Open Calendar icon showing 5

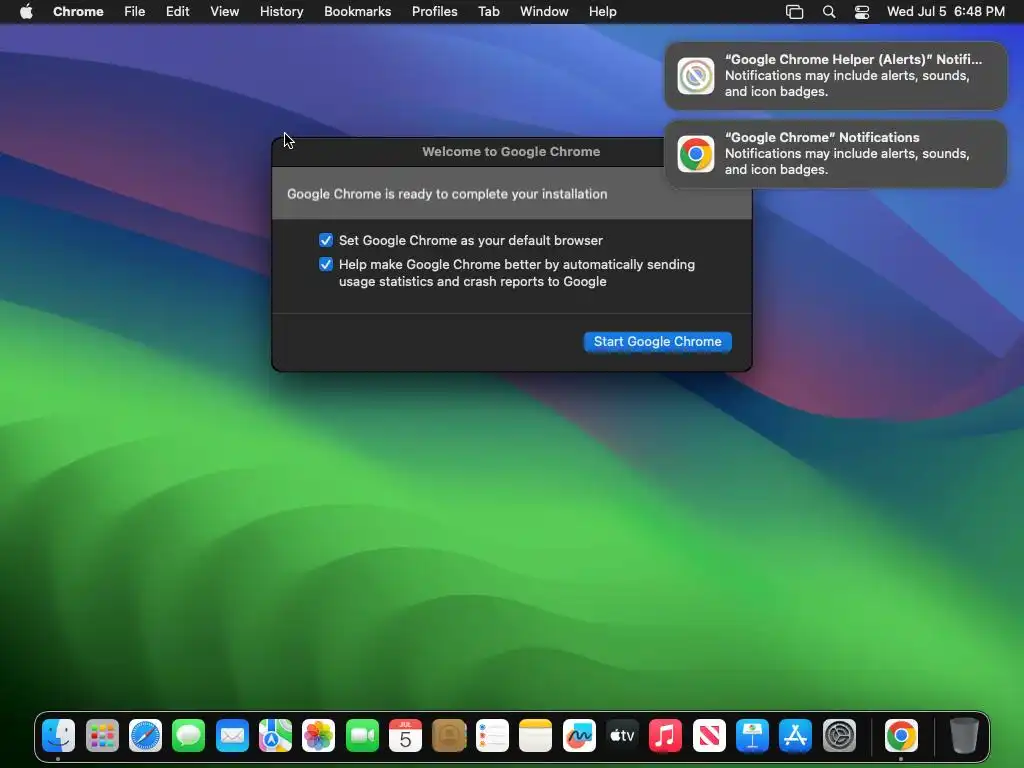pos(406,736)
